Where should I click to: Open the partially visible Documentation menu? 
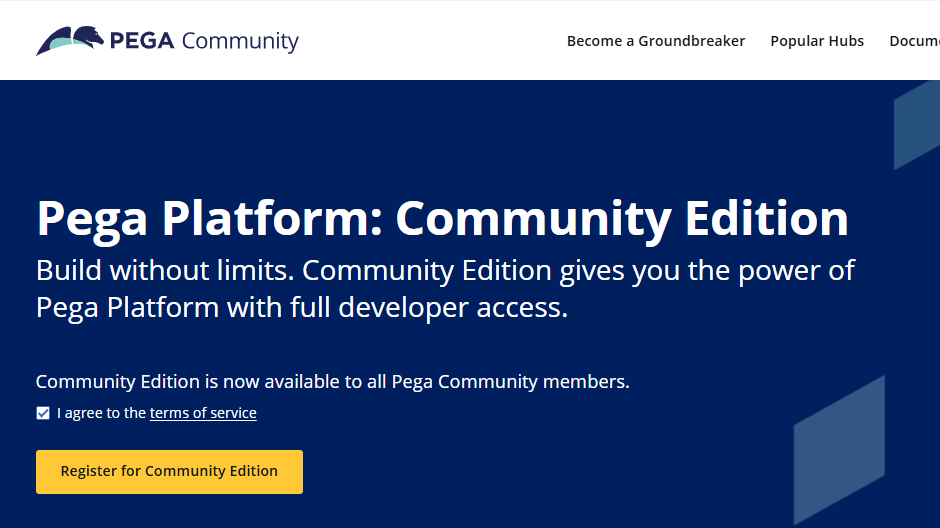point(914,41)
